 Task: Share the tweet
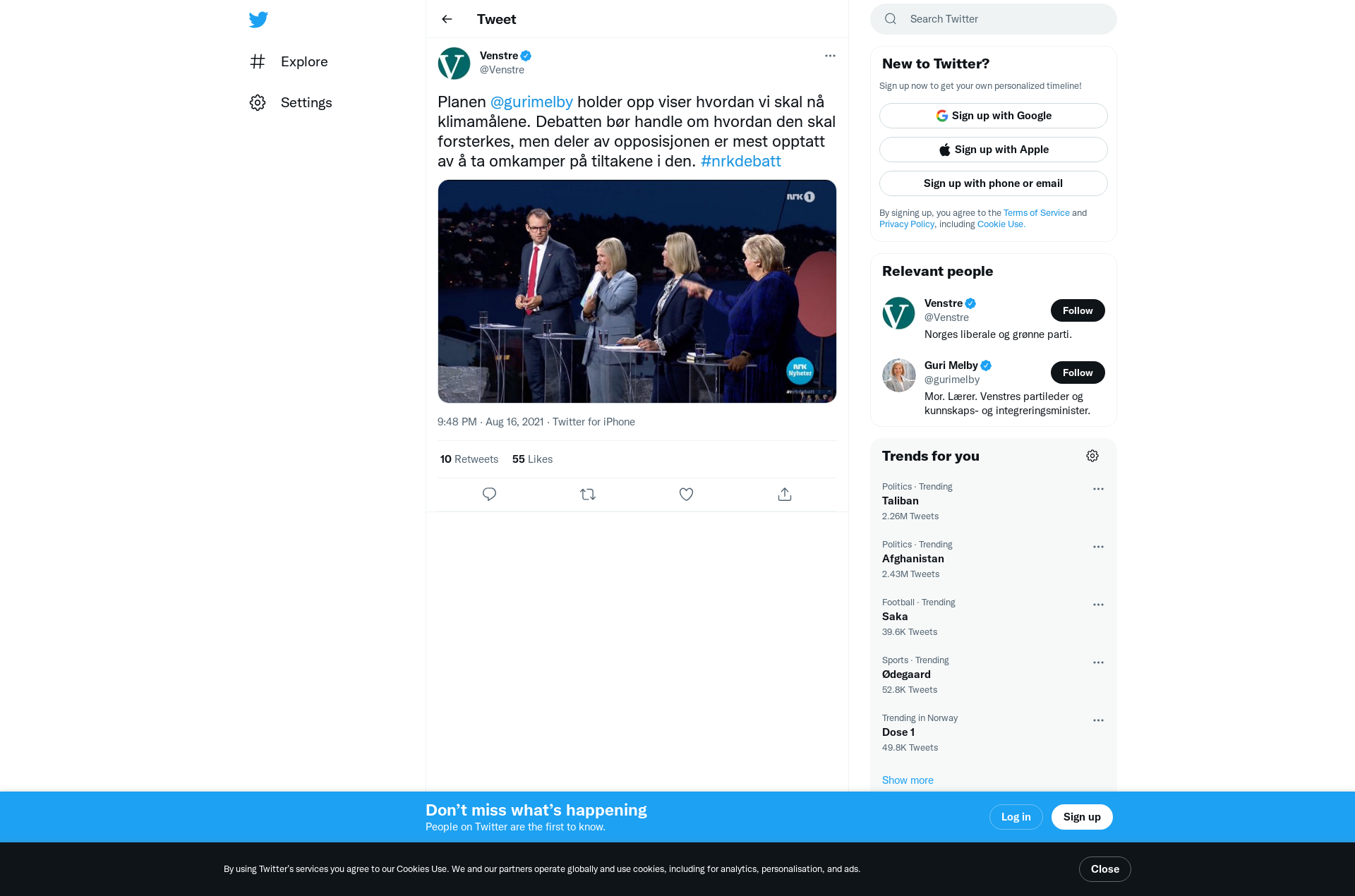(x=785, y=495)
